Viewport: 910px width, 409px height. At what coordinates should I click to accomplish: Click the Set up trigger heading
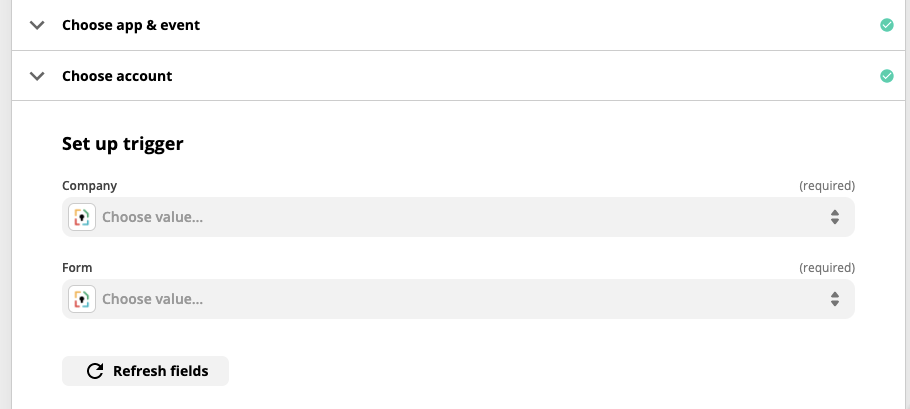(122, 144)
